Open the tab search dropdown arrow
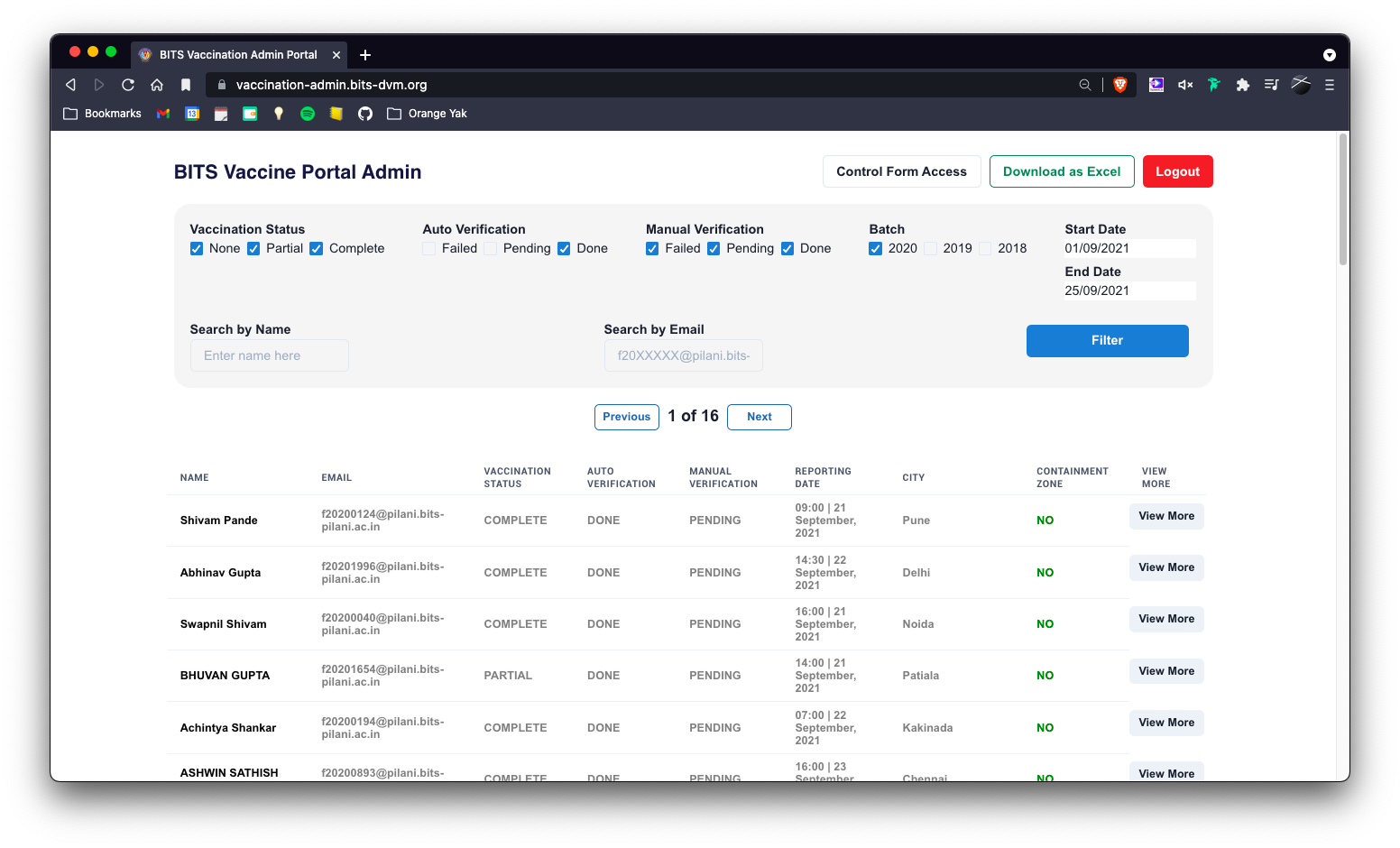 click(1330, 55)
